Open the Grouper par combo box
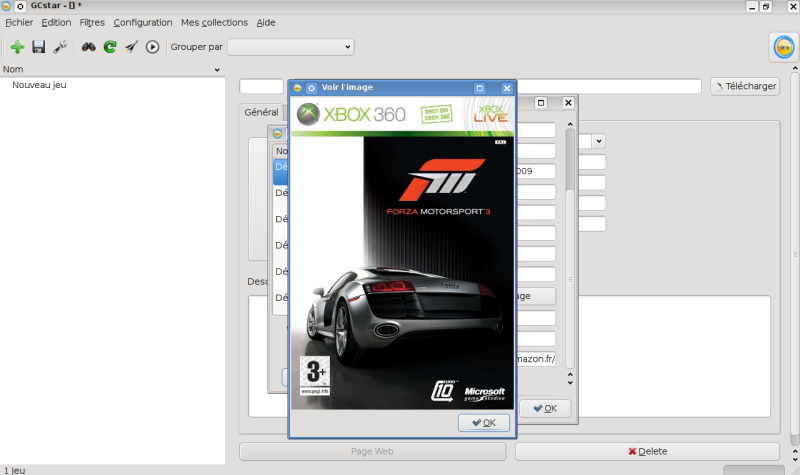This screenshot has height=475, width=800. click(x=290, y=47)
